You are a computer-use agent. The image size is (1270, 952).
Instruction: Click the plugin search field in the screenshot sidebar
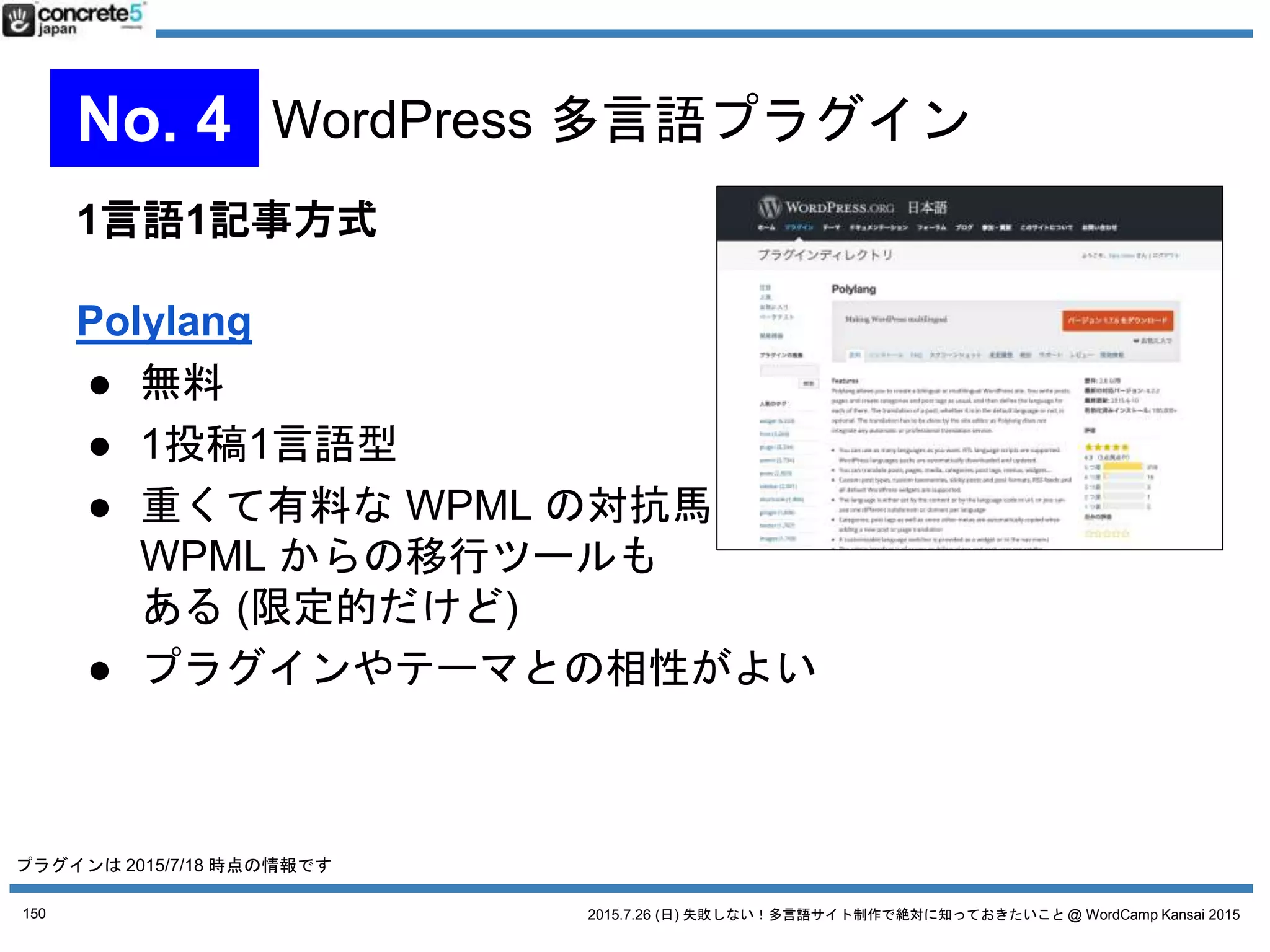(789, 370)
